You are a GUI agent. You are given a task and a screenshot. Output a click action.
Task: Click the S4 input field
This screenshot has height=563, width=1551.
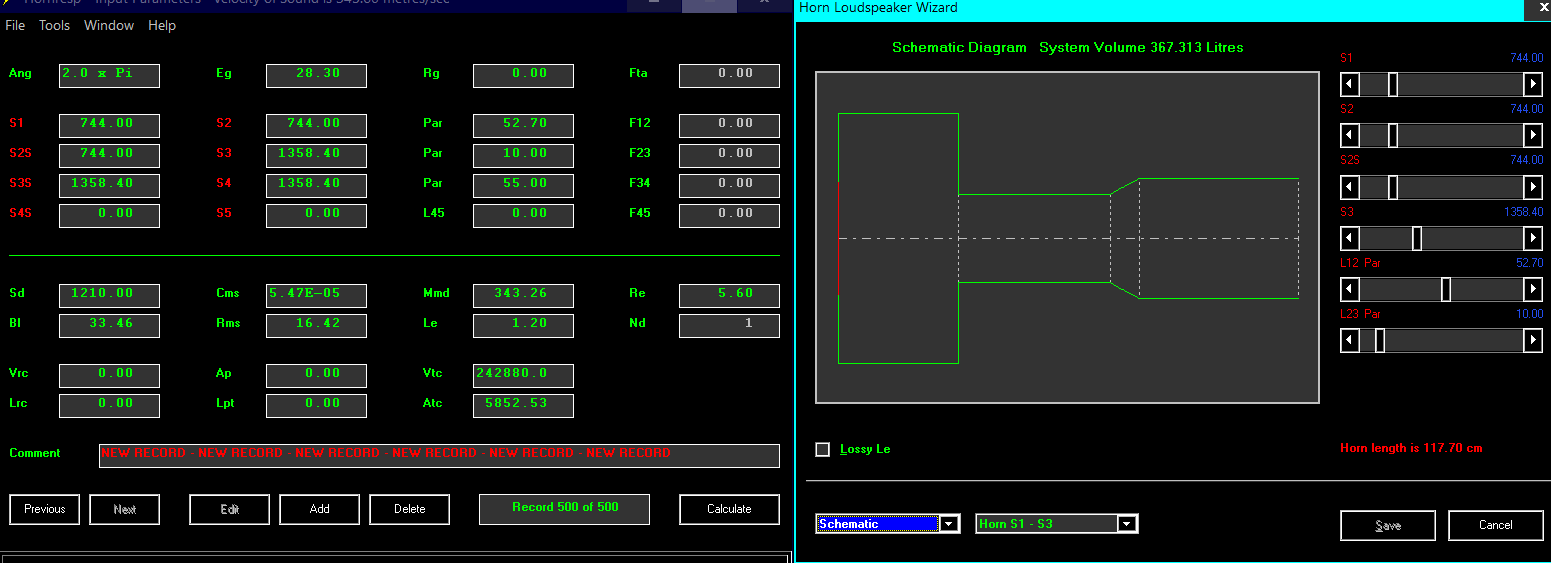(x=316, y=185)
